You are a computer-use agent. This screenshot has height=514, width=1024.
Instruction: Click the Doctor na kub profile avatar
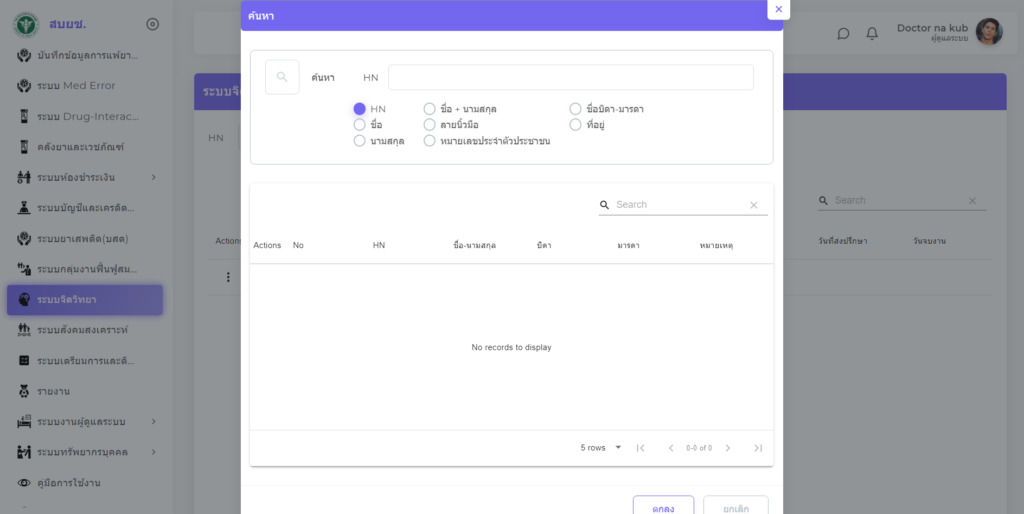click(x=988, y=32)
